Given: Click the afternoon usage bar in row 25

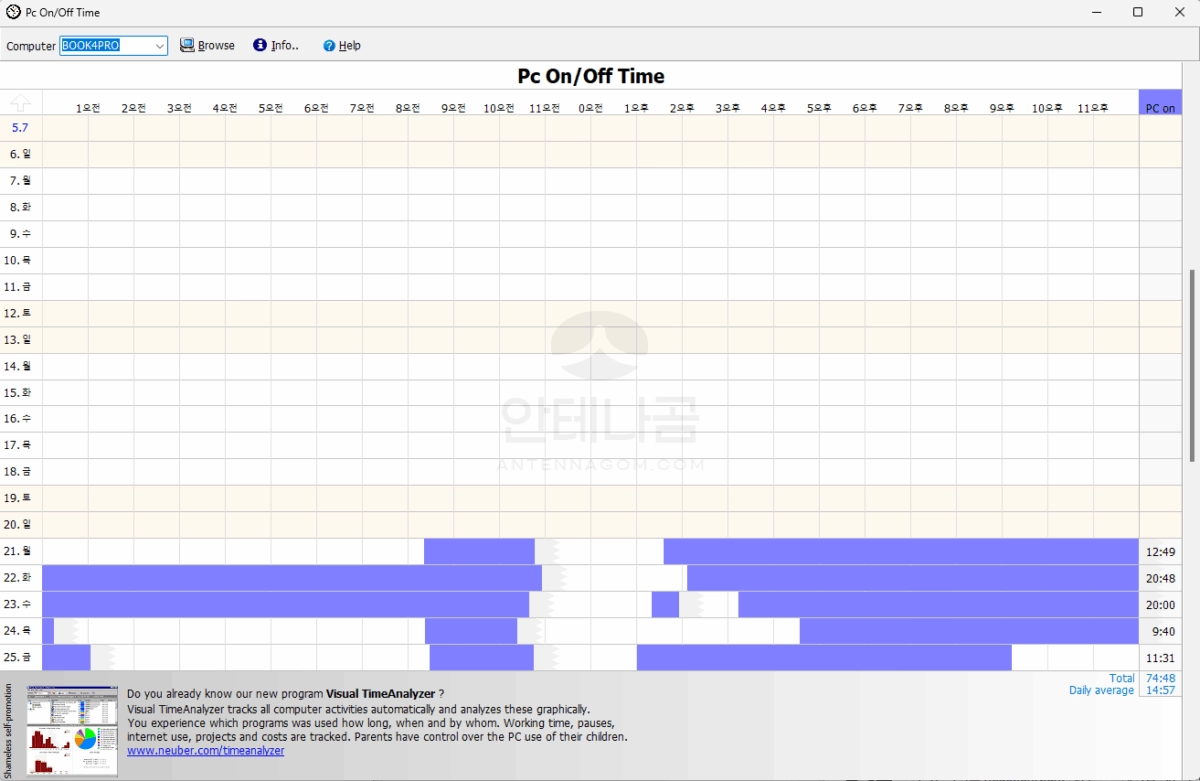Looking at the screenshot, I should tap(824, 657).
